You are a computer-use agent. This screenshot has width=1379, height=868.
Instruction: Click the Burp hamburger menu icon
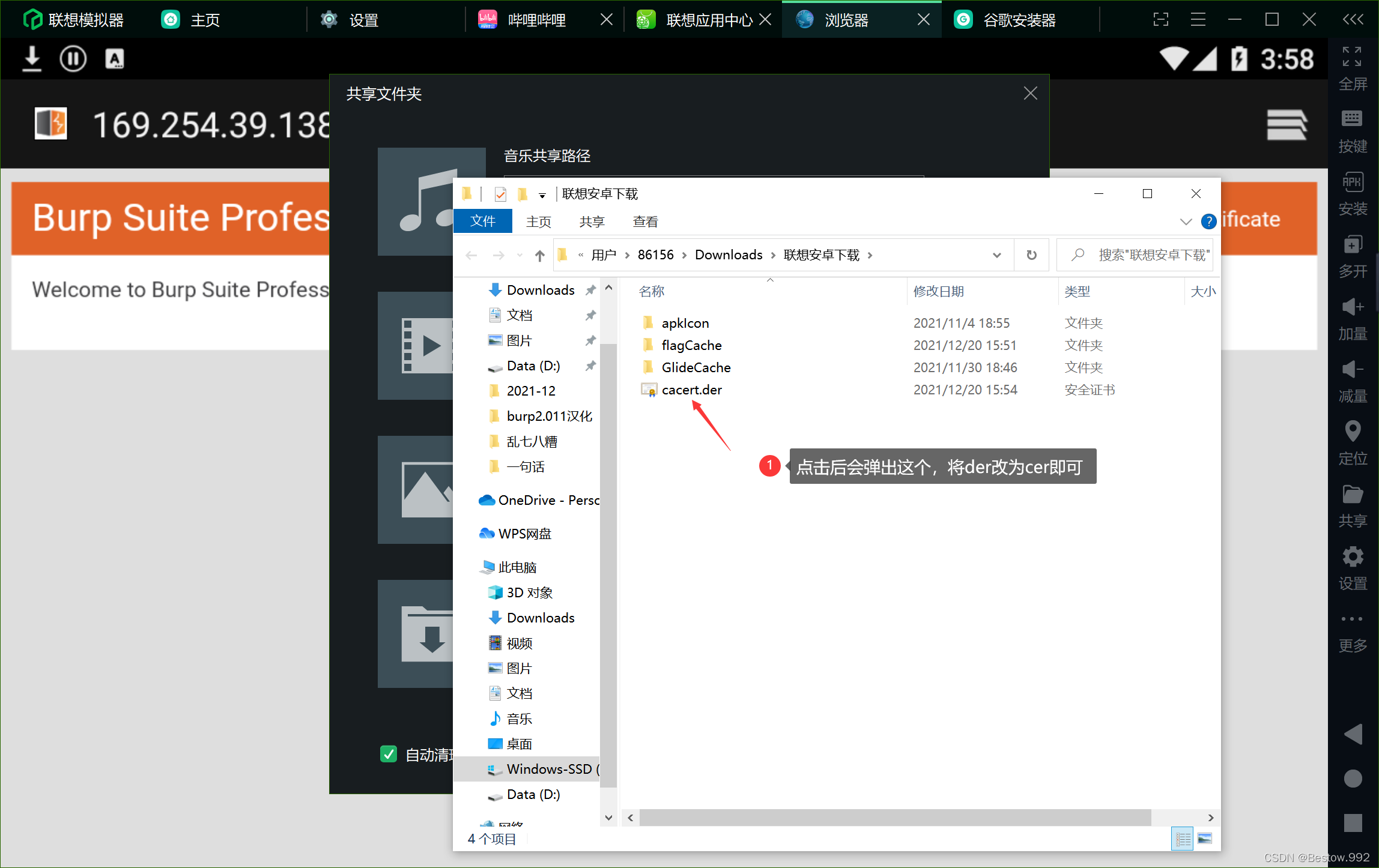point(1287,125)
